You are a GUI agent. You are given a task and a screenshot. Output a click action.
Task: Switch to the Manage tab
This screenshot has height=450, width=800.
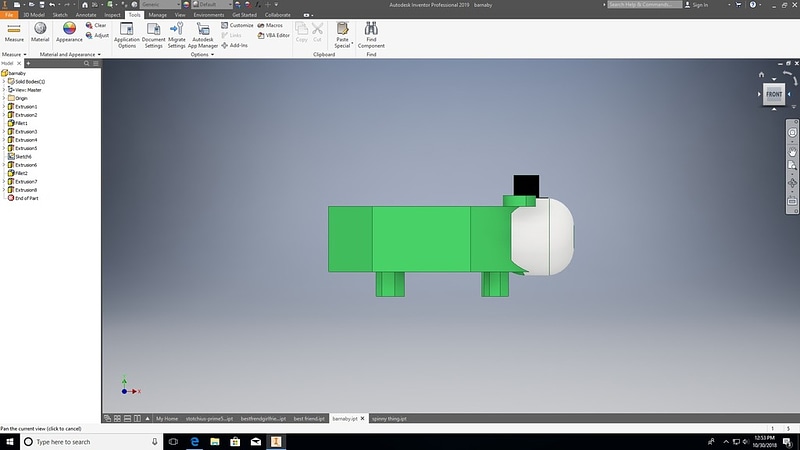(x=157, y=15)
